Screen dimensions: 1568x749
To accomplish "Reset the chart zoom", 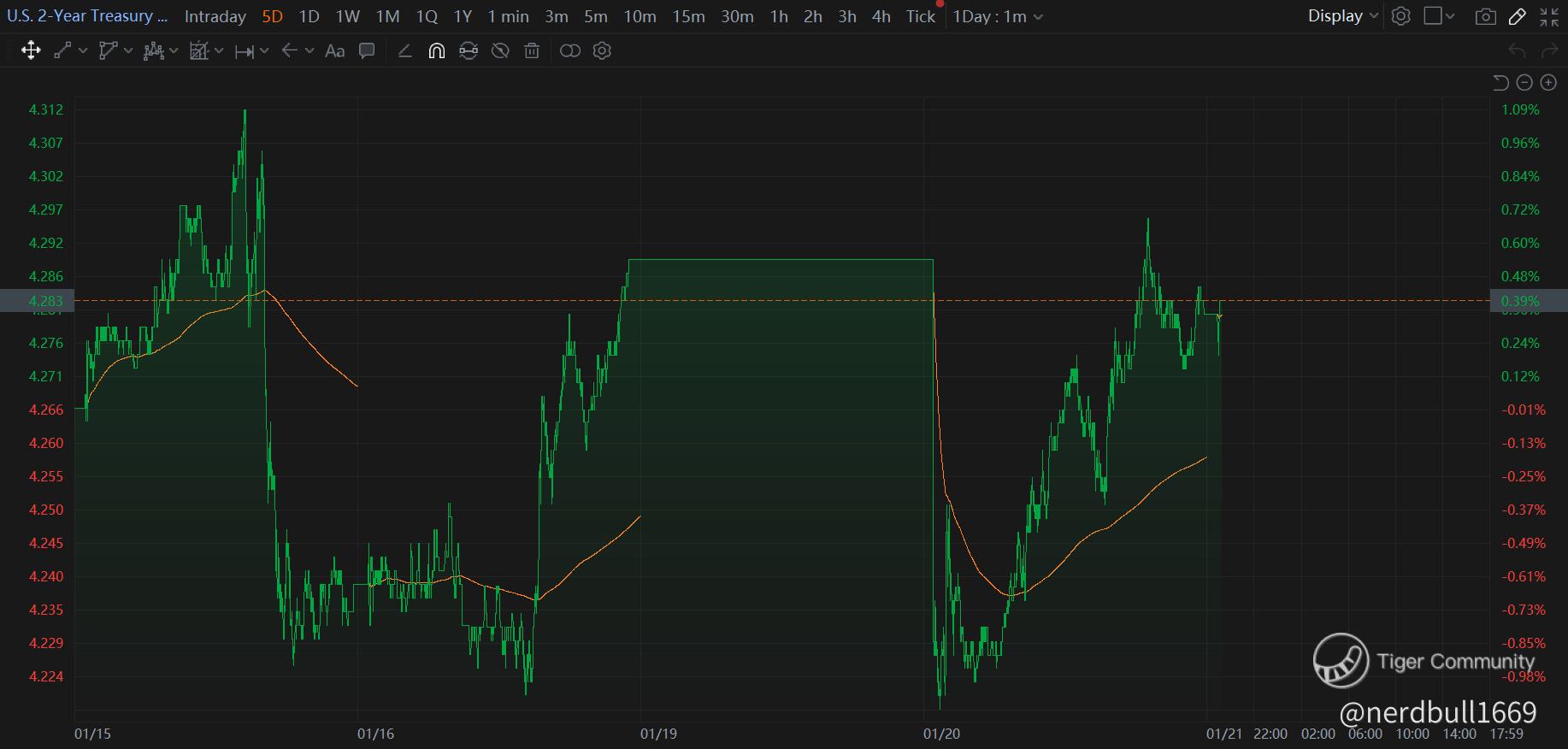I will coord(1500,82).
